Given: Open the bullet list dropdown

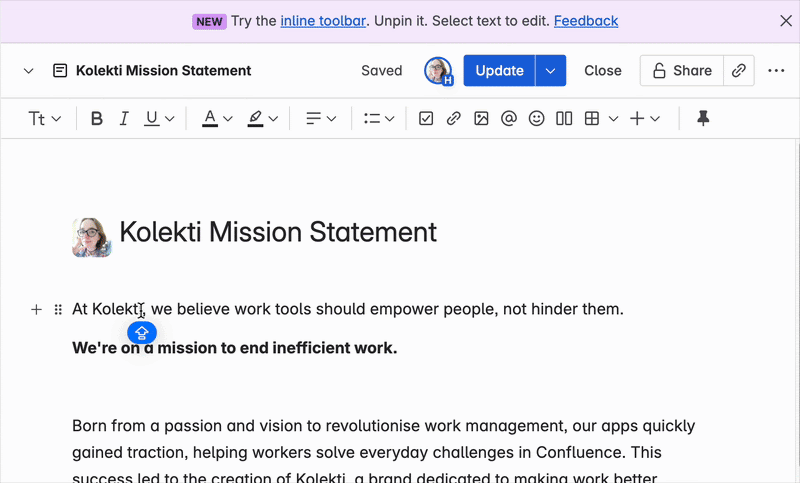Looking at the screenshot, I should pos(379,119).
